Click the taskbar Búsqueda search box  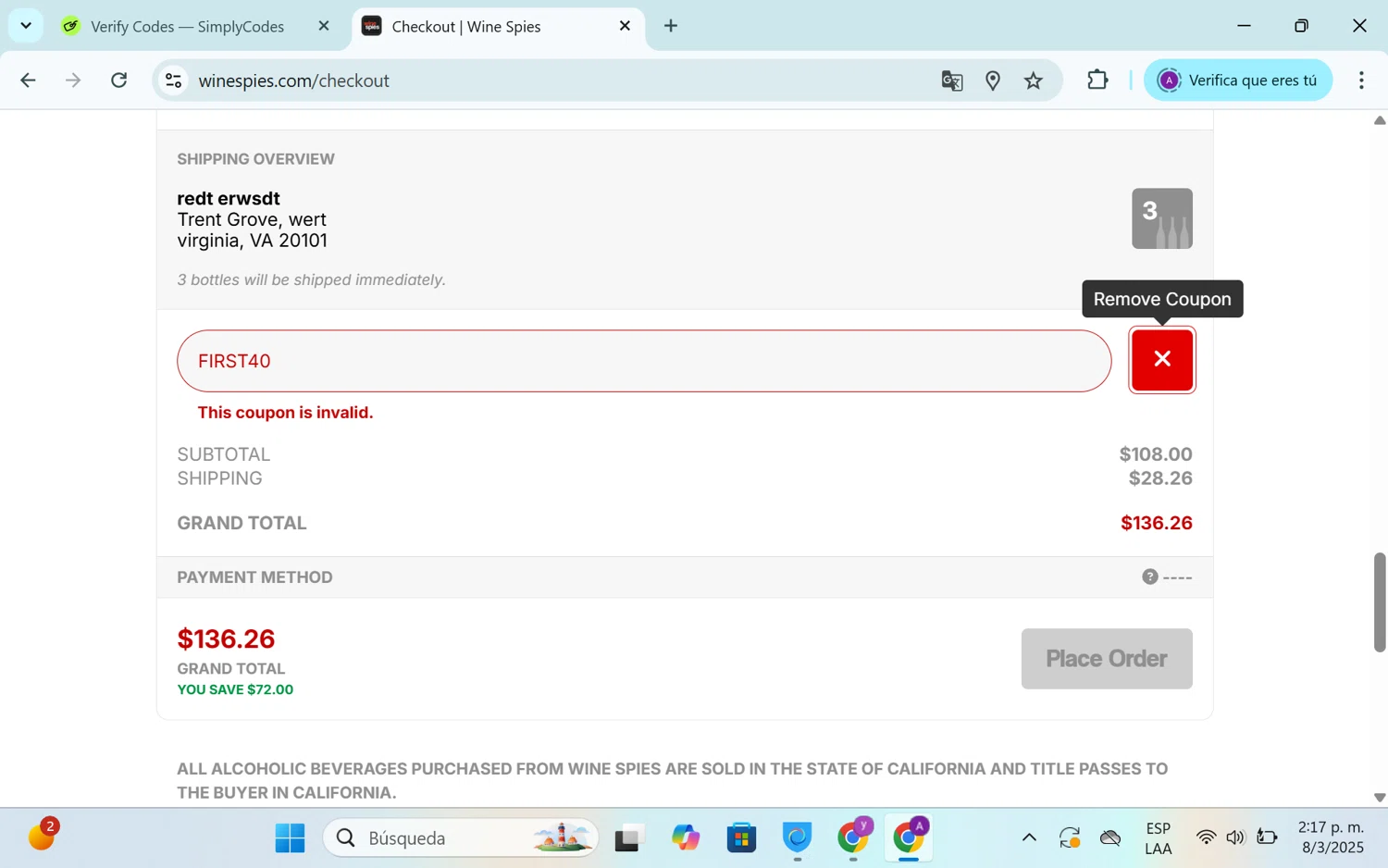[461, 838]
